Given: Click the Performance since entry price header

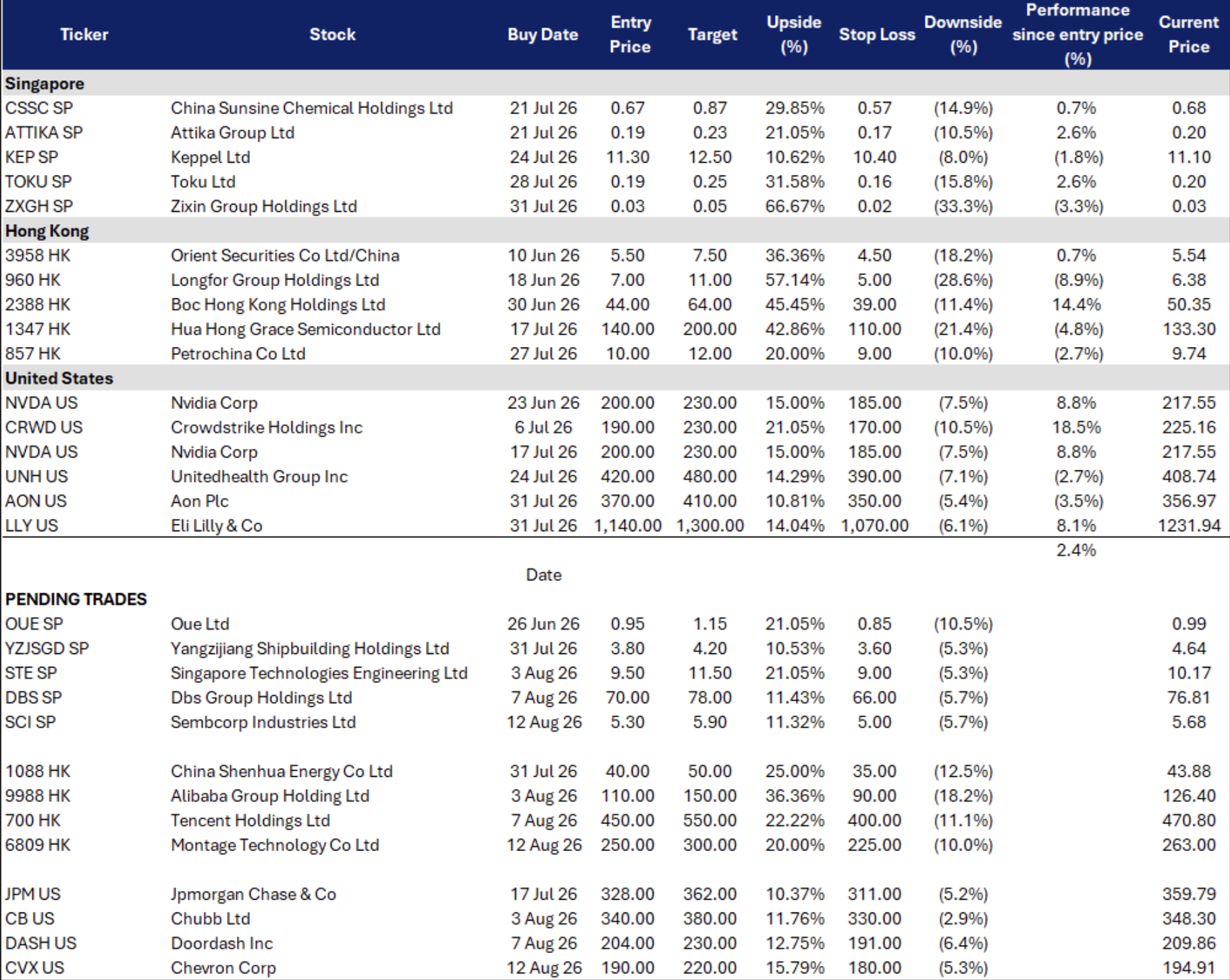Looking at the screenshot, I should click(x=1078, y=34).
